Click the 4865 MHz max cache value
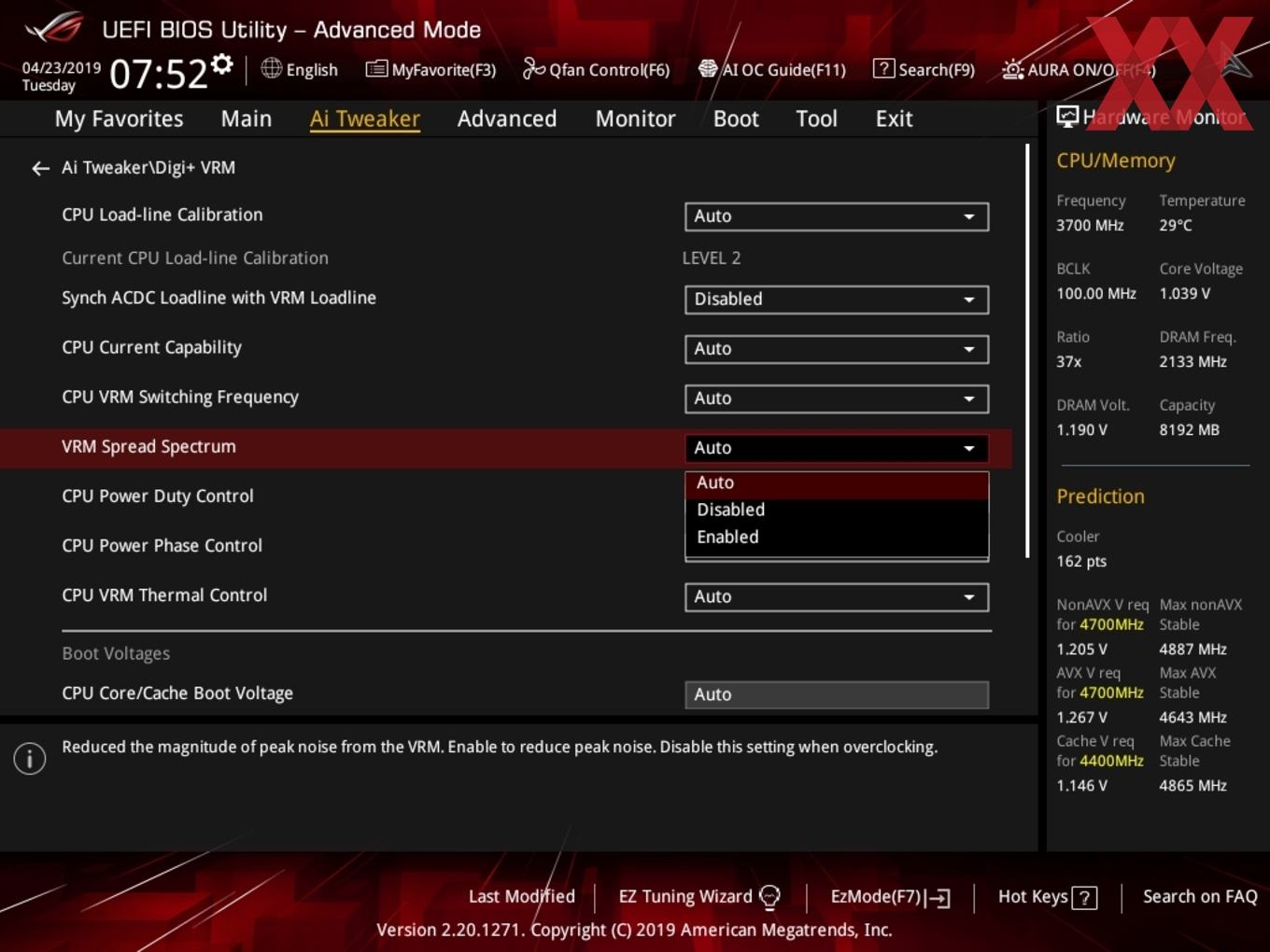The image size is (1270, 952). click(x=1192, y=785)
